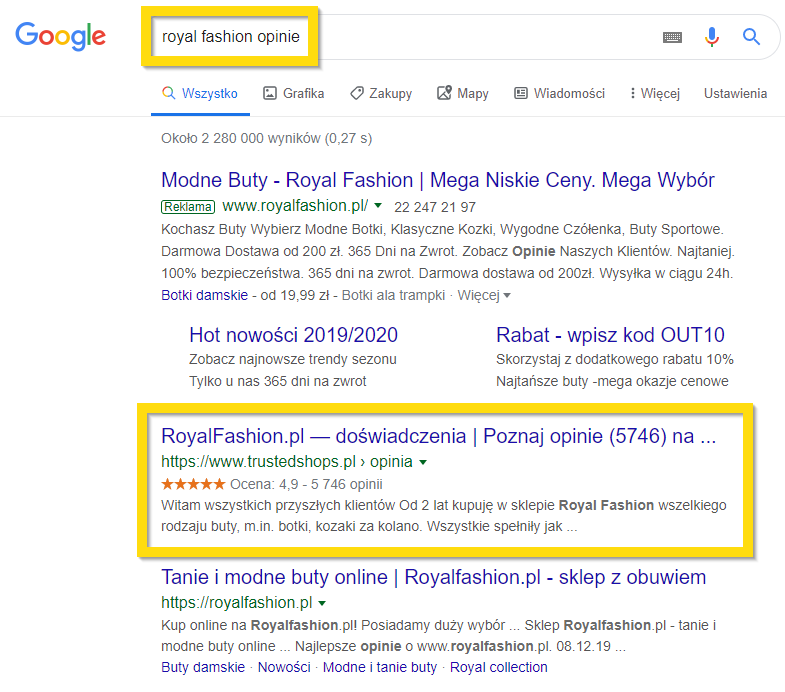Switch to the Wiadomości tab
This screenshot has width=785, height=692.
[x=559, y=94]
